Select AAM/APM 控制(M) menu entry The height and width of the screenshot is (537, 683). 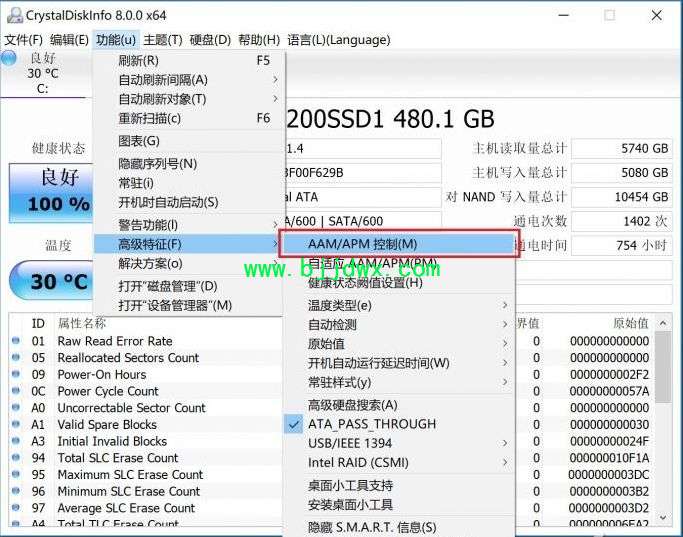click(x=399, y=244)
